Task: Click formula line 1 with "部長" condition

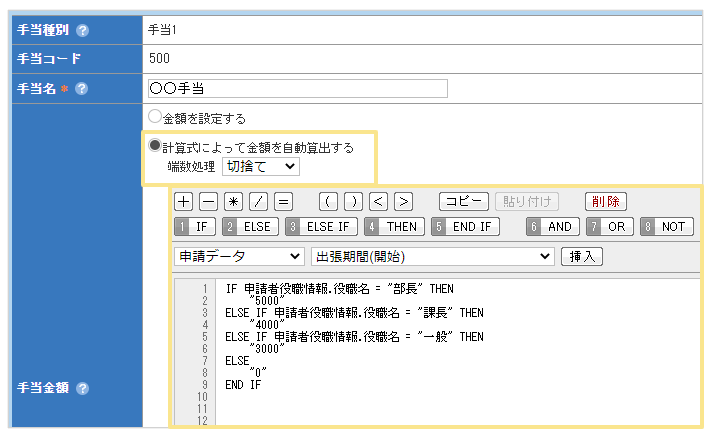Action: (340, 289)
